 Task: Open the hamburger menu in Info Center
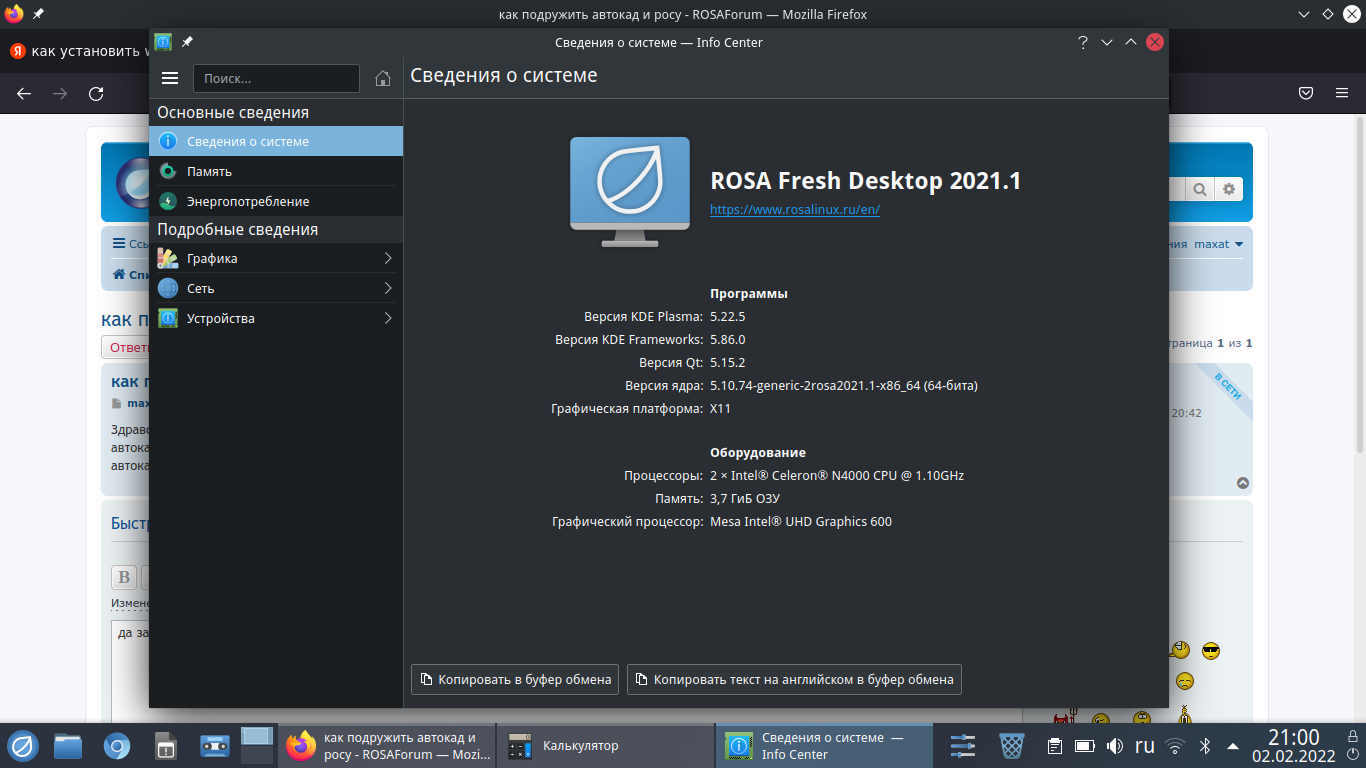coord(170,78)
